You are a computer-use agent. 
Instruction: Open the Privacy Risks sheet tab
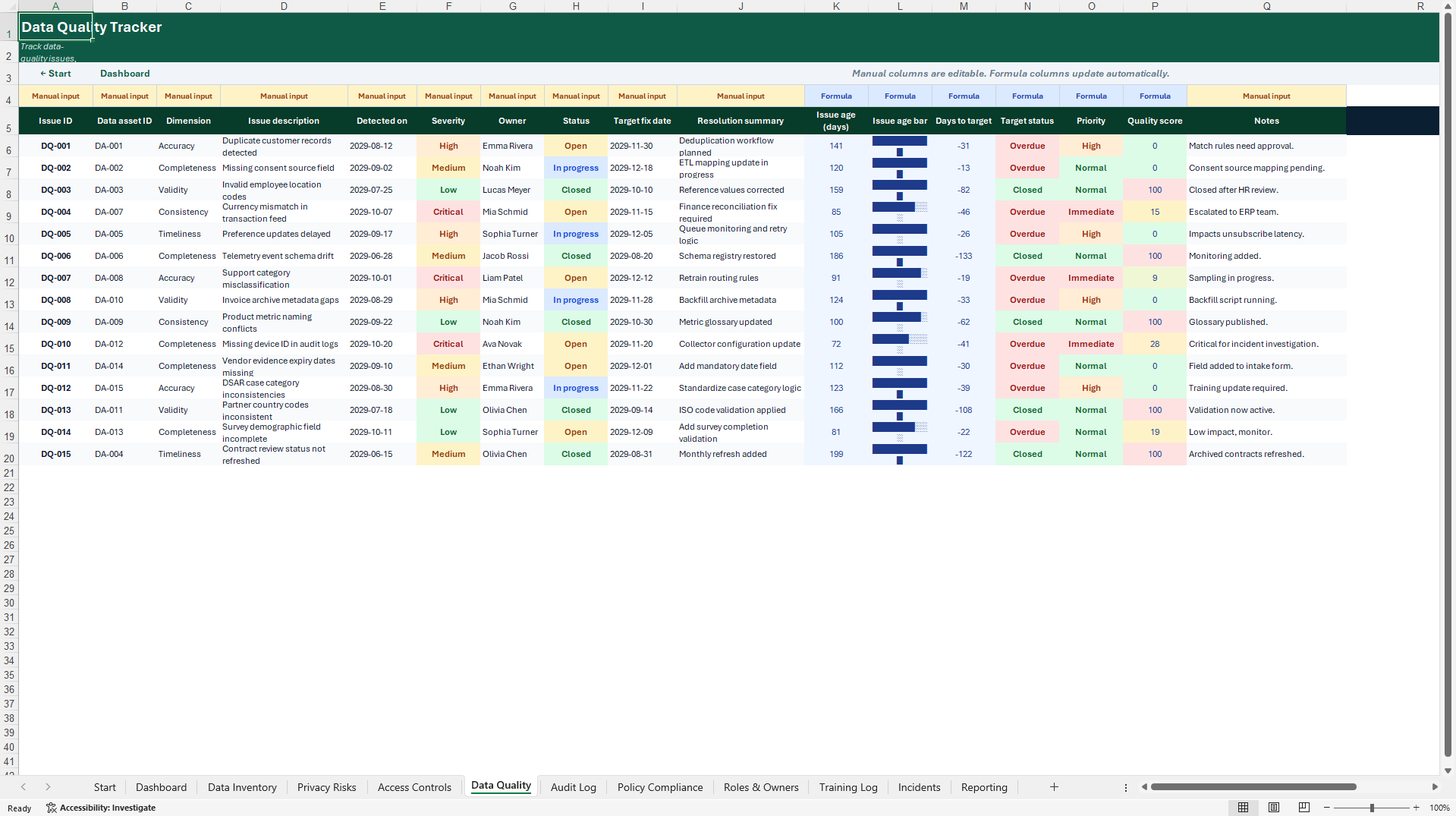point(326,787)
